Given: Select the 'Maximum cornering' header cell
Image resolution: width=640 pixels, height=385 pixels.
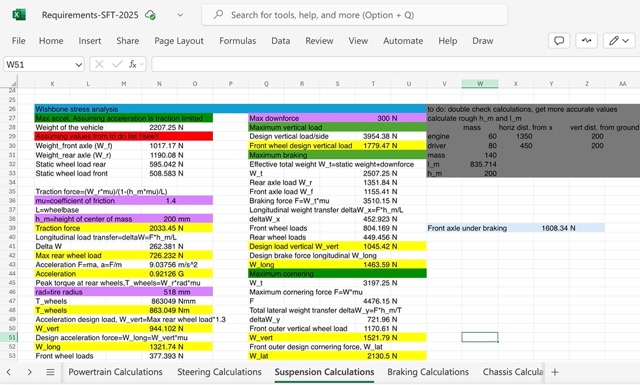Looking at the screenshot, I should (x=338, y=274).
